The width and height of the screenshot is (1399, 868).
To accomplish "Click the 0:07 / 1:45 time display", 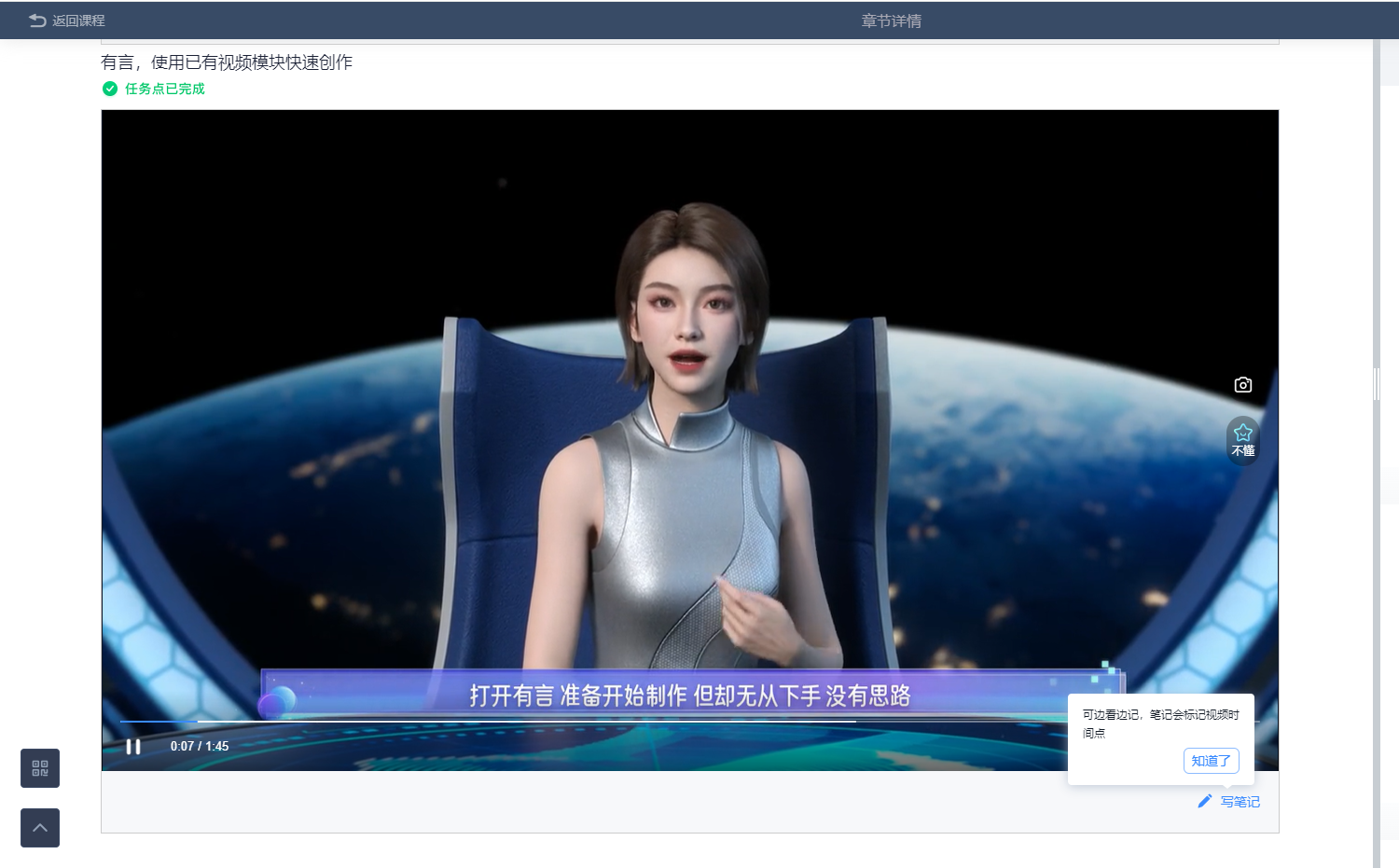I will pos(200,746).
